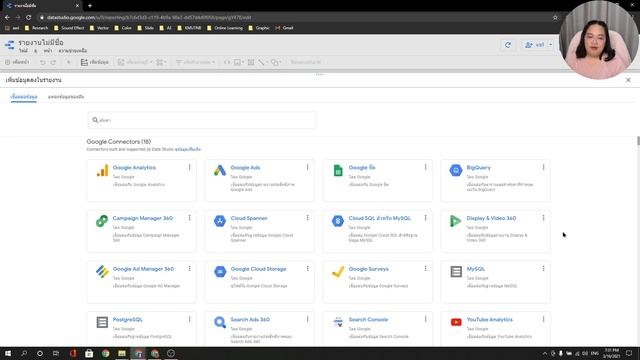640x360 pixels.
Task: Click the Gmail bookmark
Action: tap(284, 28)
